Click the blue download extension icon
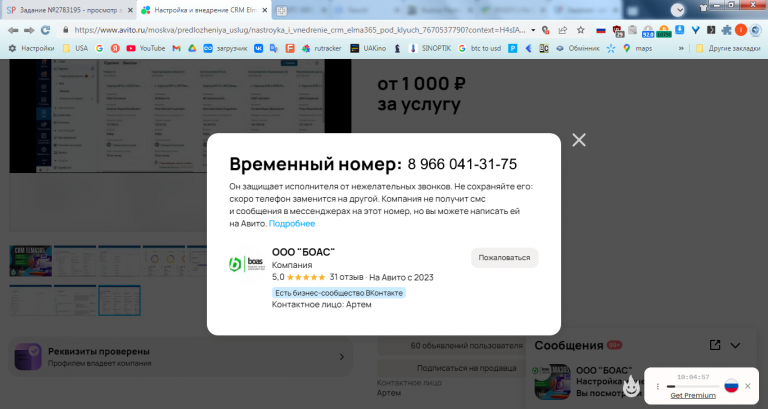This screenshot has height=409, width=768. (x=679, y=30)
